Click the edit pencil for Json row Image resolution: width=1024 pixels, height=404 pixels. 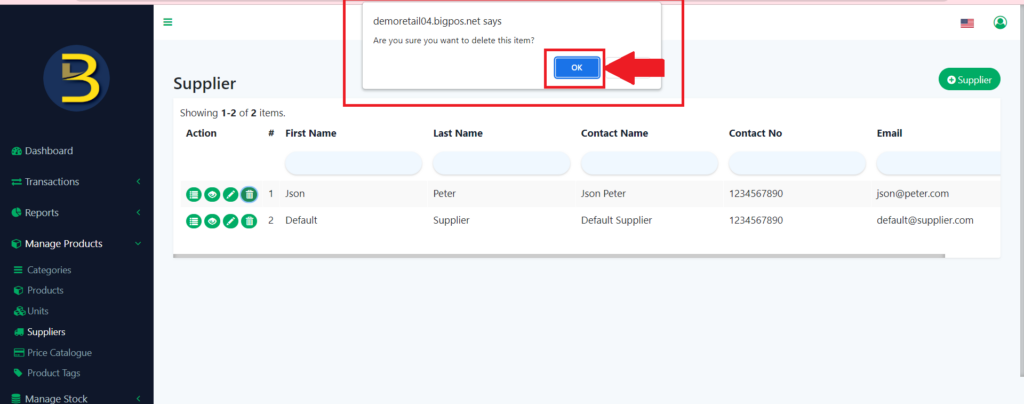point(231,194)
